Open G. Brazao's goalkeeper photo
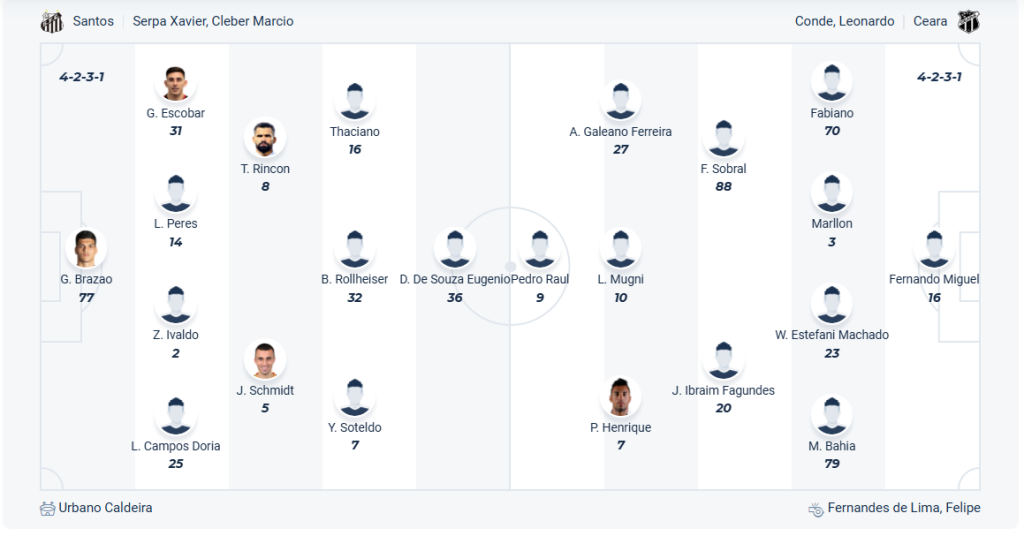The height and width of the screenshot is (536, 1024). tap(86, 249)
